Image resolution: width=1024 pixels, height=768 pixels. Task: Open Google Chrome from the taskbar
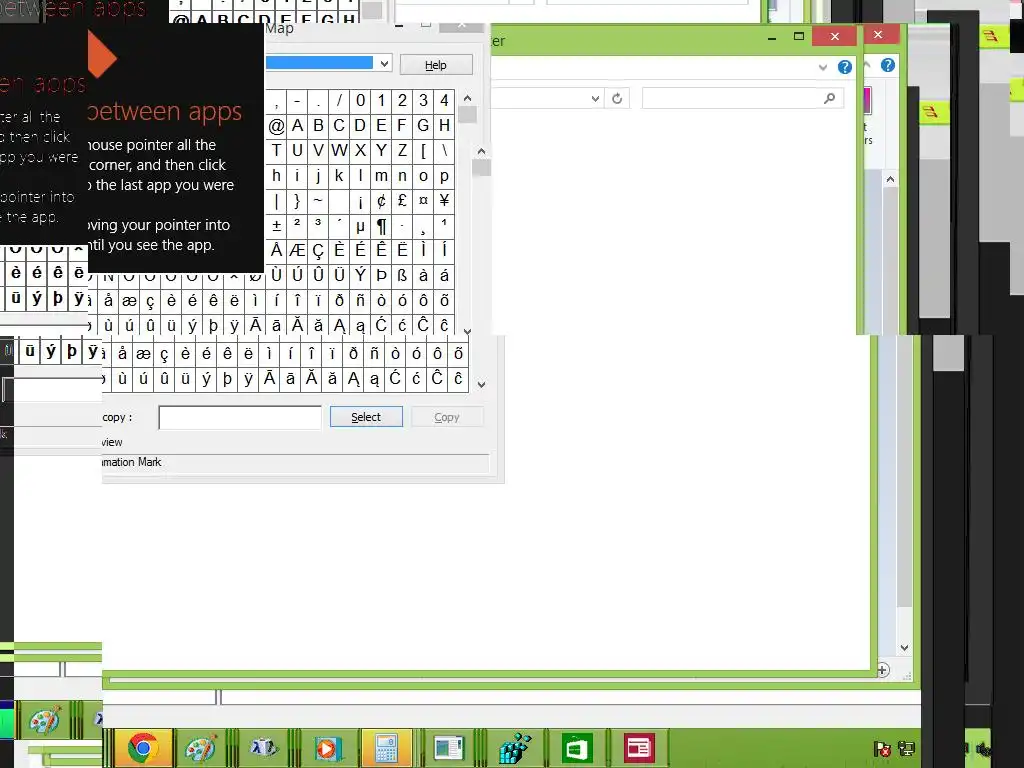pos(143,748)
